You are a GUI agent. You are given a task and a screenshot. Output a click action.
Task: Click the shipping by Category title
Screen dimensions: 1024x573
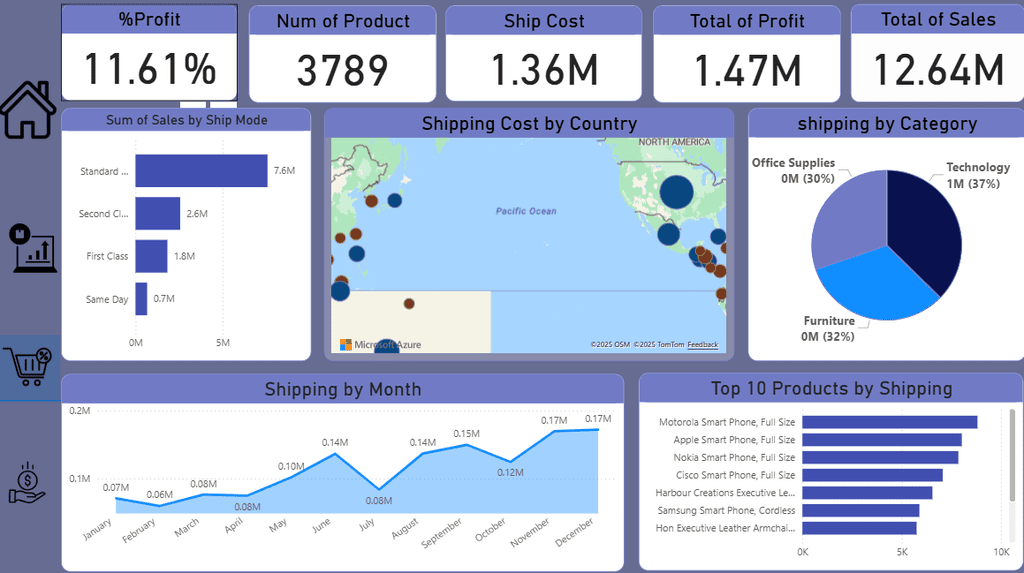tap(887, 123)
